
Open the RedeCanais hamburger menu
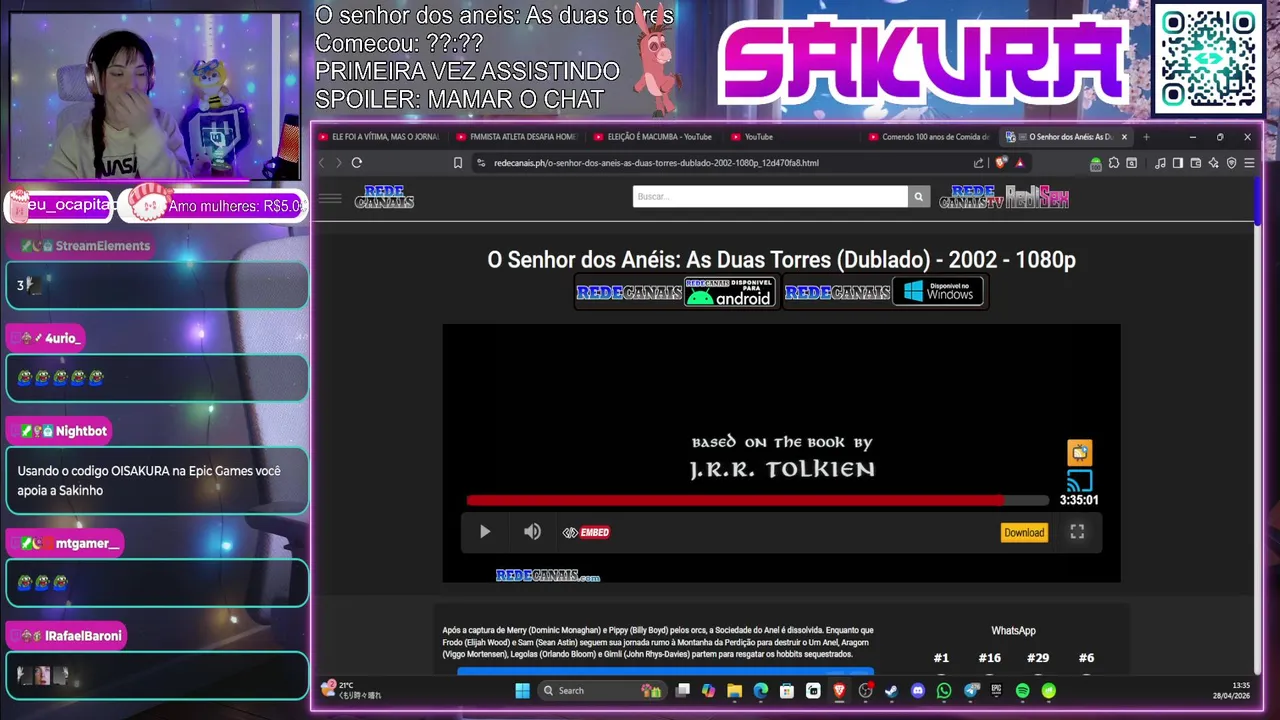point(330,198)
